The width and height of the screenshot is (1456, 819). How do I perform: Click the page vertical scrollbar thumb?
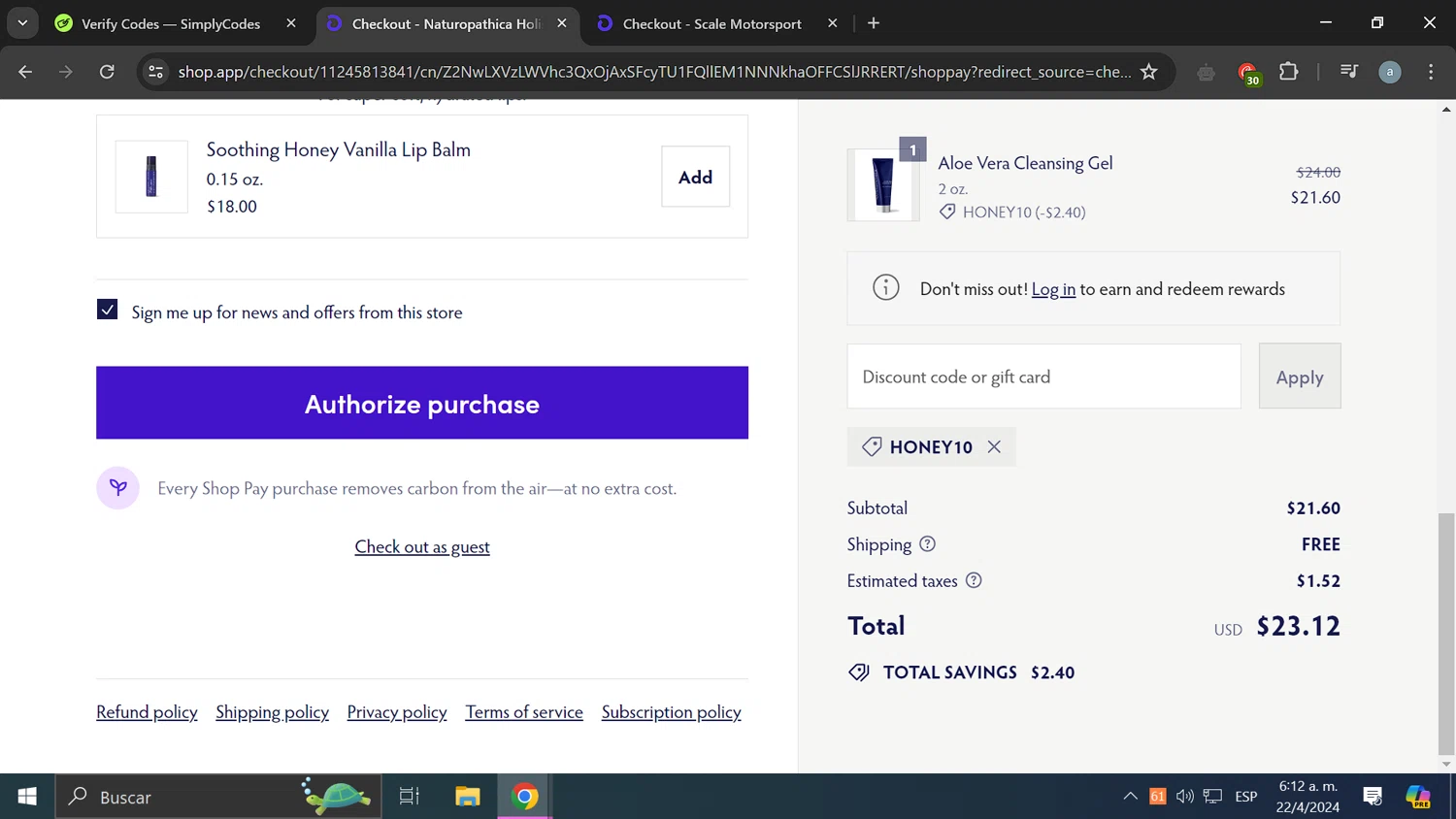(1446, 635)
